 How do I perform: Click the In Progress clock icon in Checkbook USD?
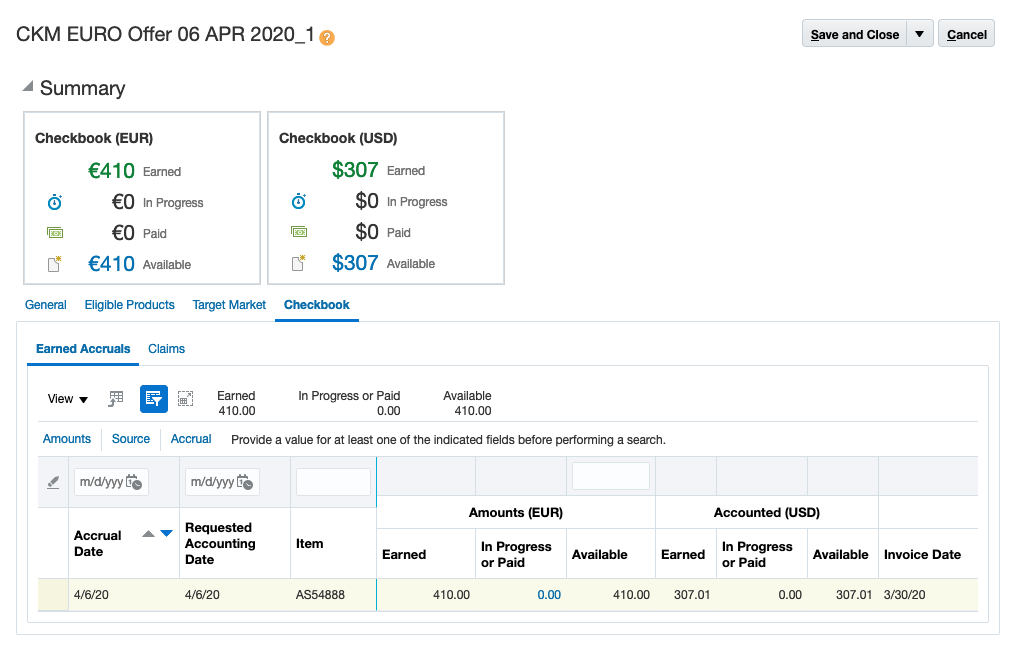tap(299, 201)
